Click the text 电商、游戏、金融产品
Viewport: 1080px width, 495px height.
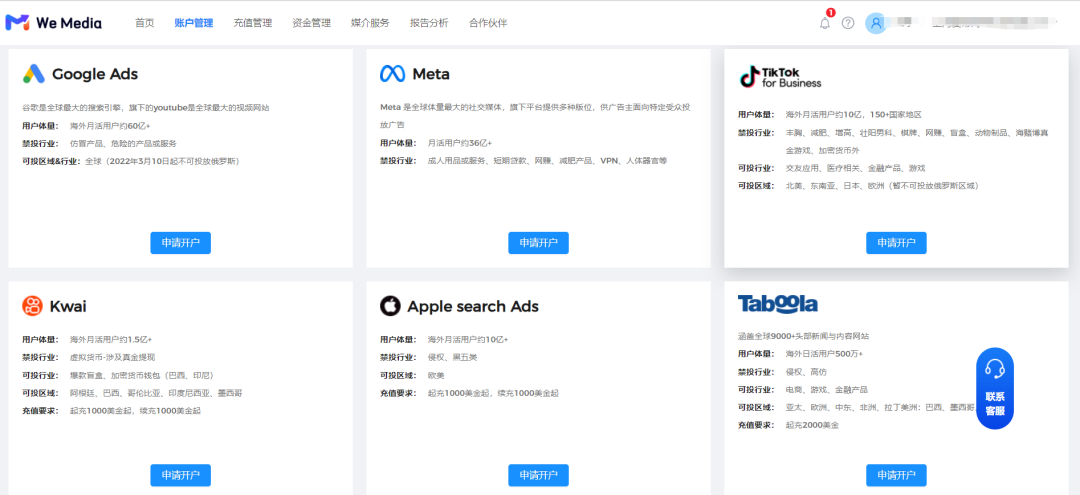tap(827, 390)
